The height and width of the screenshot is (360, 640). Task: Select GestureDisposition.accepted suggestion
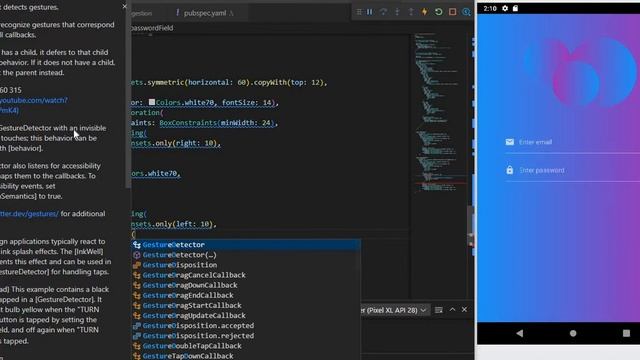[246, 326]
